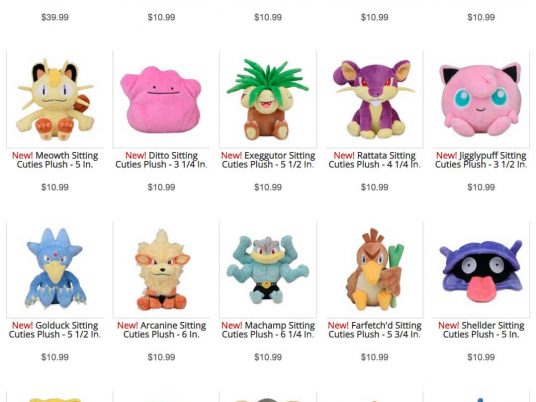Click the Farfetch'd Sitting Cuties Plush title

coord(375,330)
